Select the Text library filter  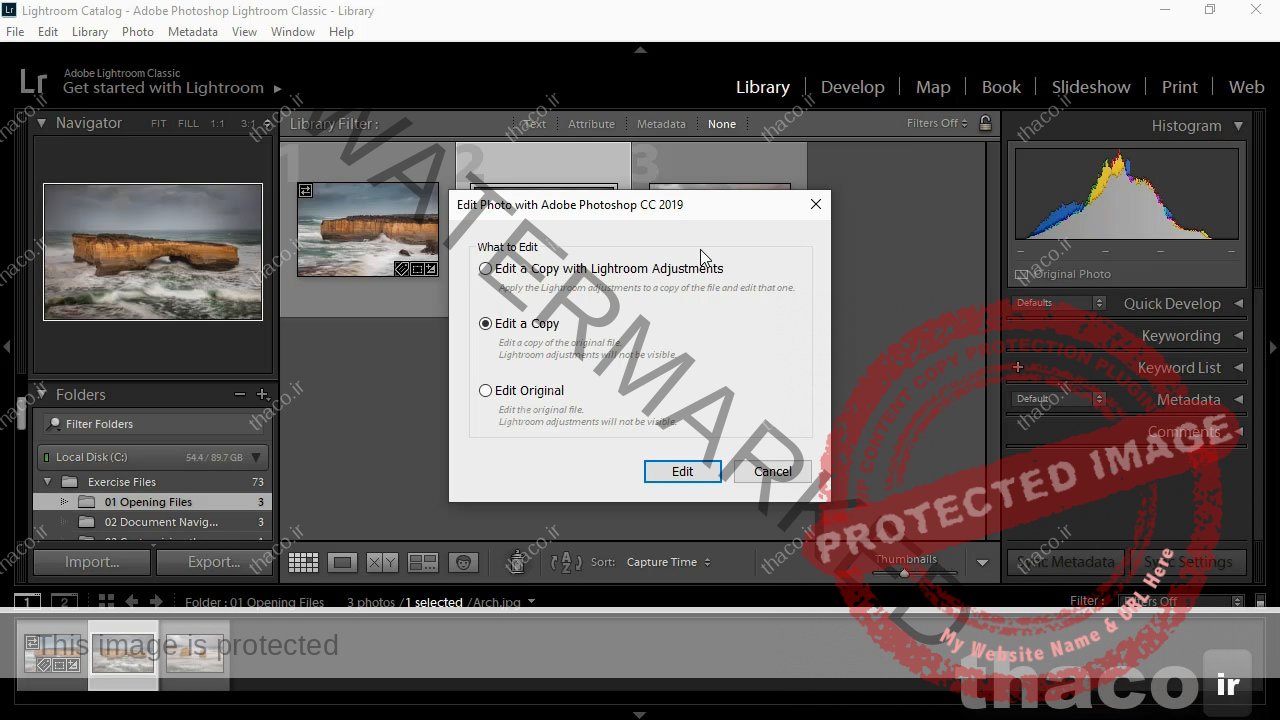pos(534,124)
